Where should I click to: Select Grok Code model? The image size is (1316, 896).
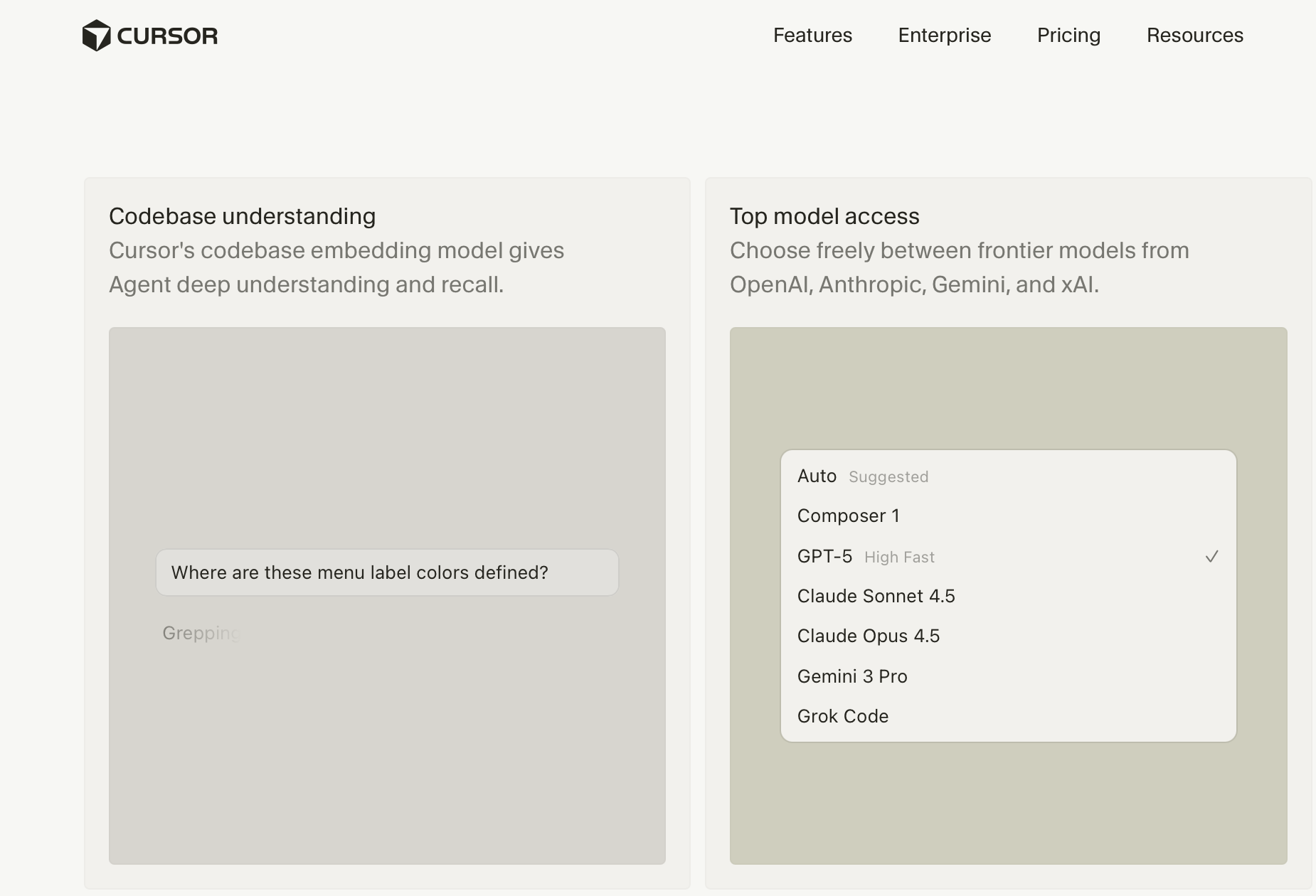click(x=1008, y=717)
